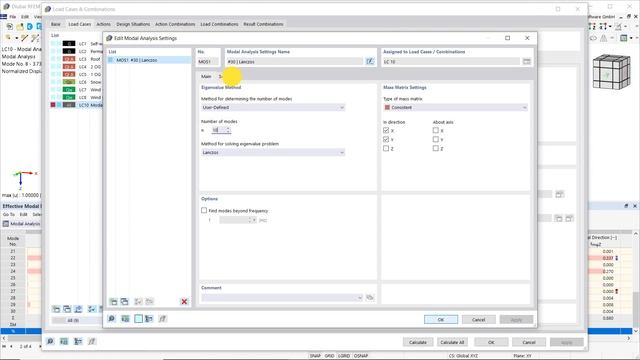640x360 pixels.
Task: Open search icon in Load Cases & Combinations footer
Action: 50,341
